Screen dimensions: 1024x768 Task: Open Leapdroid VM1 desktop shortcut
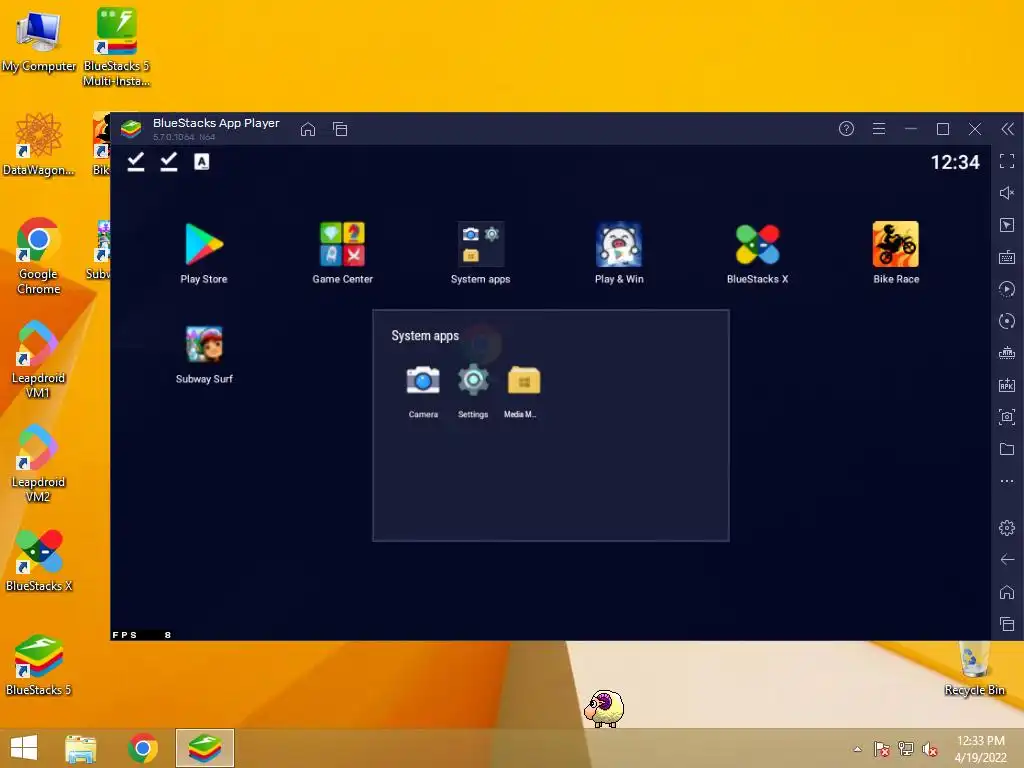[38, 359]
